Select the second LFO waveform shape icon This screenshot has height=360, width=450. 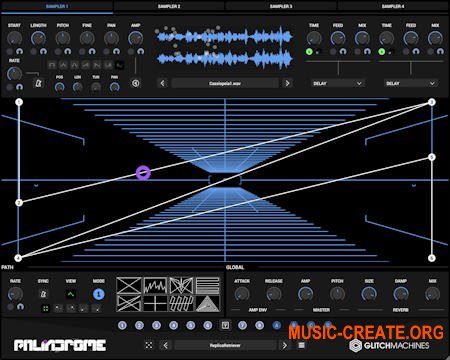coord(63,65)
